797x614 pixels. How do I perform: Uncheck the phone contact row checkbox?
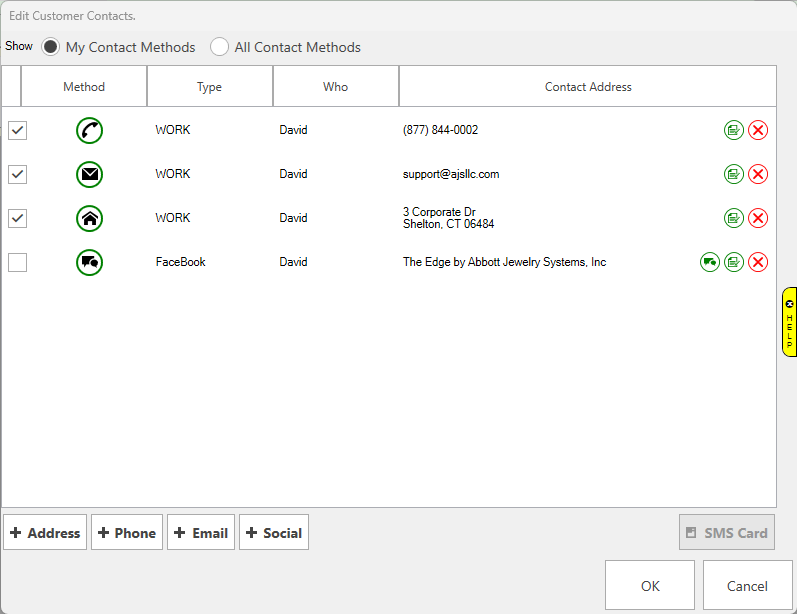(x=18, y=130)
